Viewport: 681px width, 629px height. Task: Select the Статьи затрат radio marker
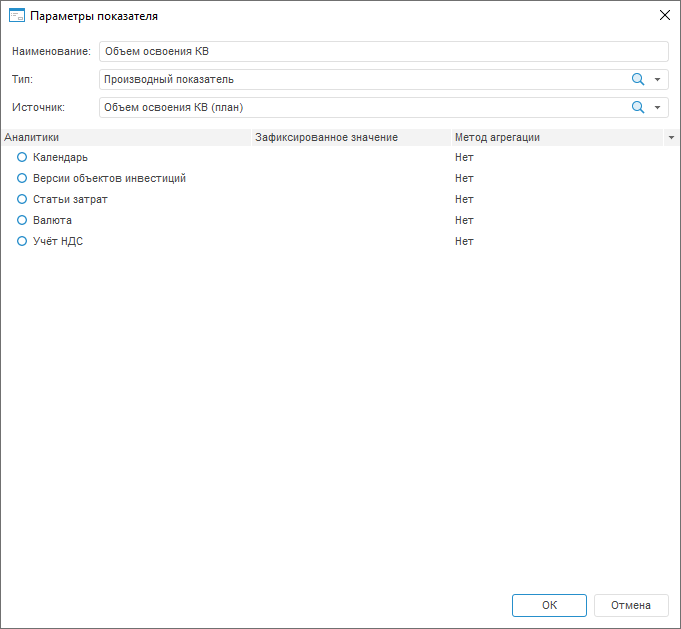click(x=22, y=199)
